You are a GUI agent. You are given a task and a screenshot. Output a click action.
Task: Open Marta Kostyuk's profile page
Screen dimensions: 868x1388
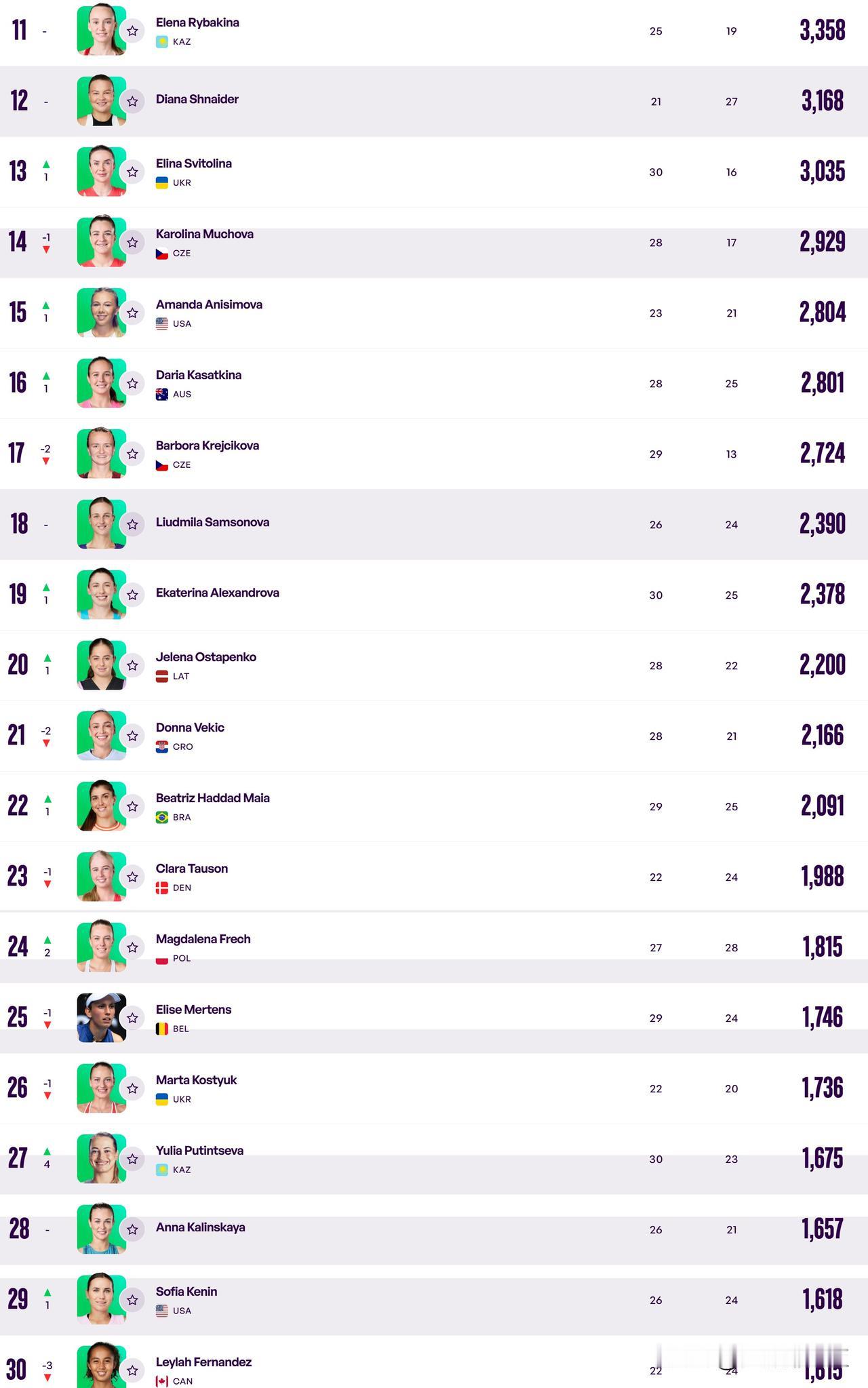click(x=197, y=1080)
